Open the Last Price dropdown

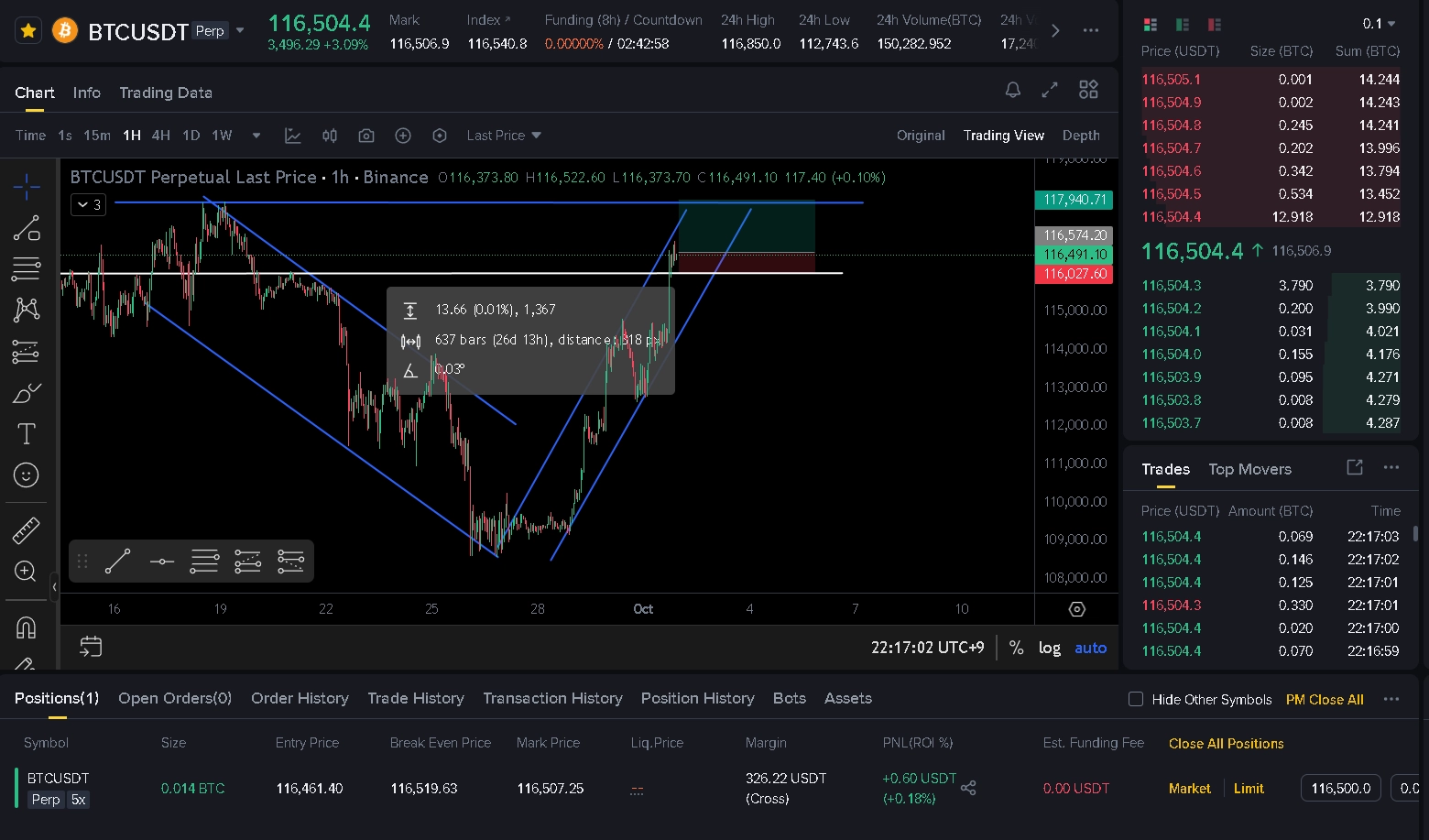[504, 136]
